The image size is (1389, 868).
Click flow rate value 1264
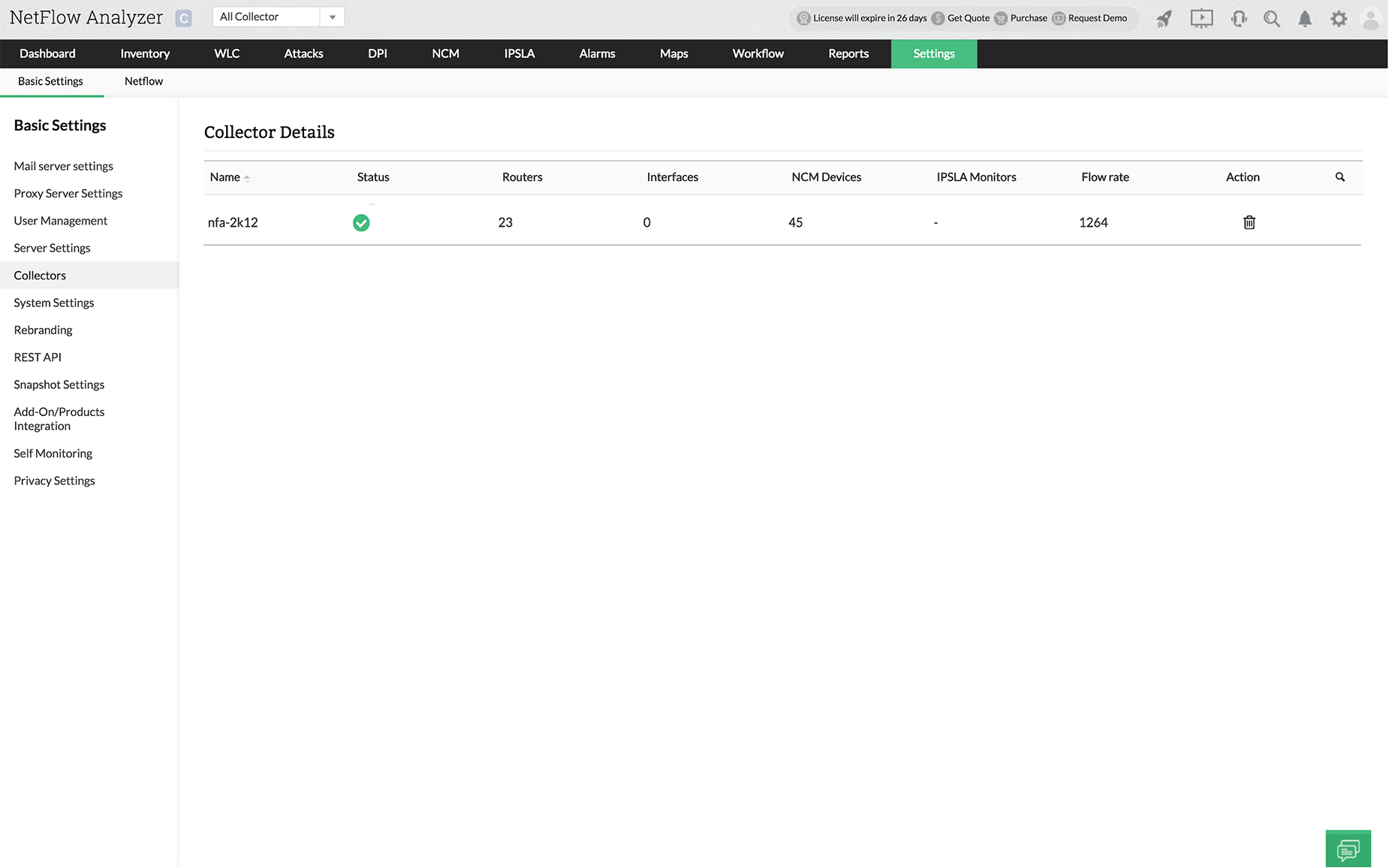1093,222
